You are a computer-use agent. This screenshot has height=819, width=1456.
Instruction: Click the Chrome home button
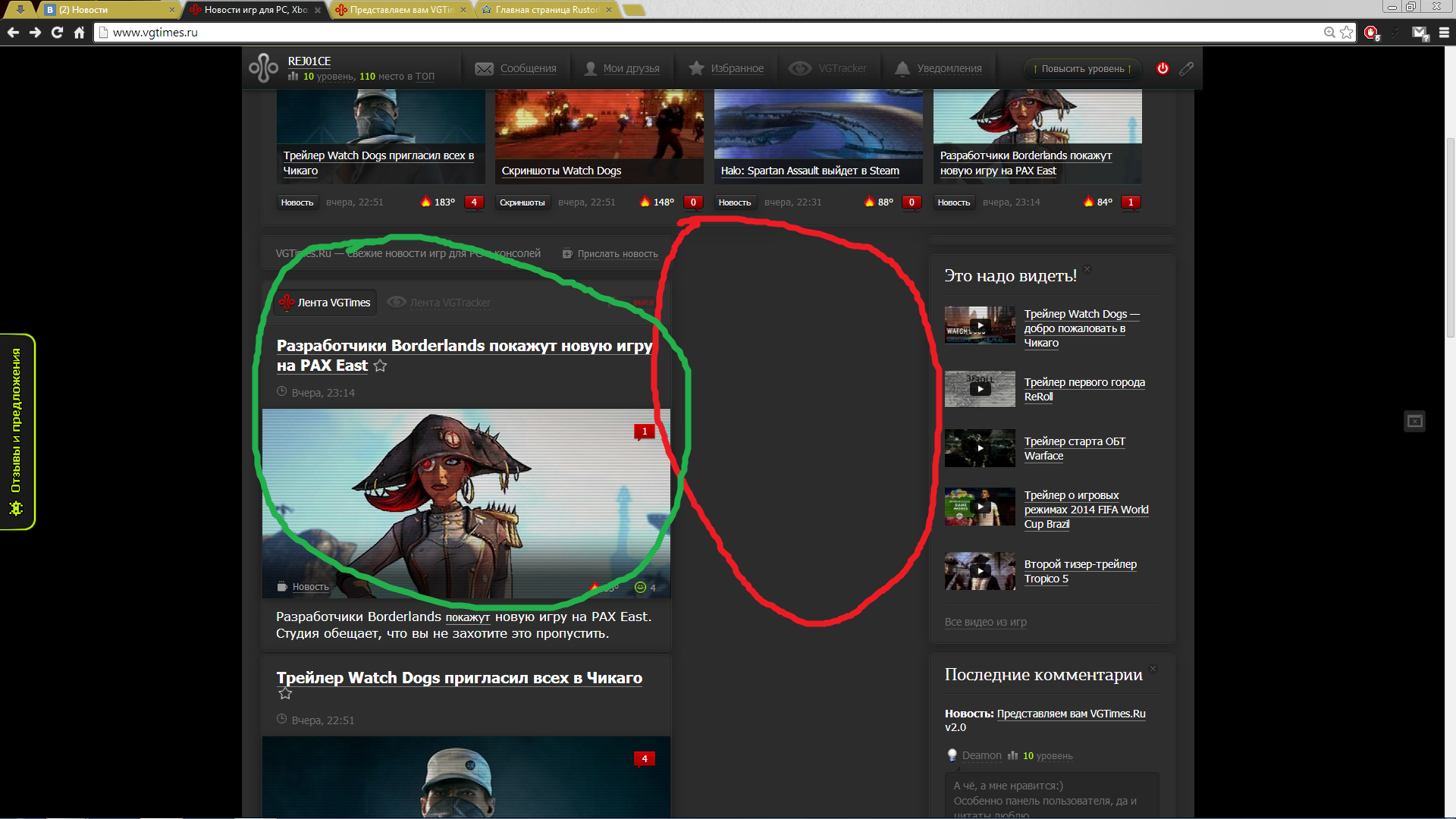point(79,33)
